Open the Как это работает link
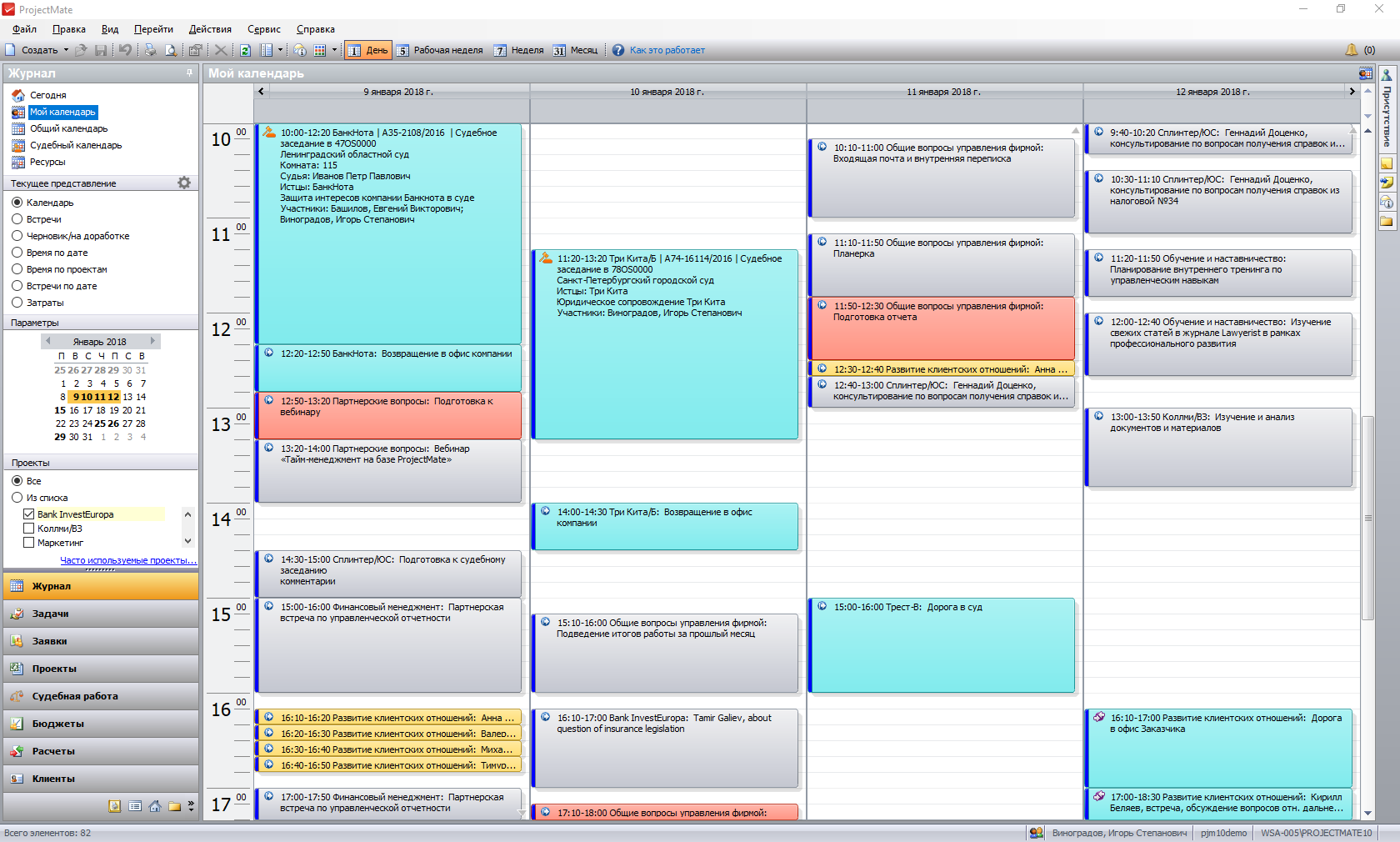This screenshot has width=1400, height=842. [667, 50]
